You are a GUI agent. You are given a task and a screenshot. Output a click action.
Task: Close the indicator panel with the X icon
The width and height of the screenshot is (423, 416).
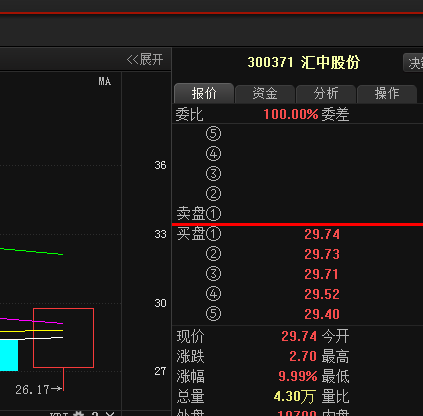click(x=110, y=414)
